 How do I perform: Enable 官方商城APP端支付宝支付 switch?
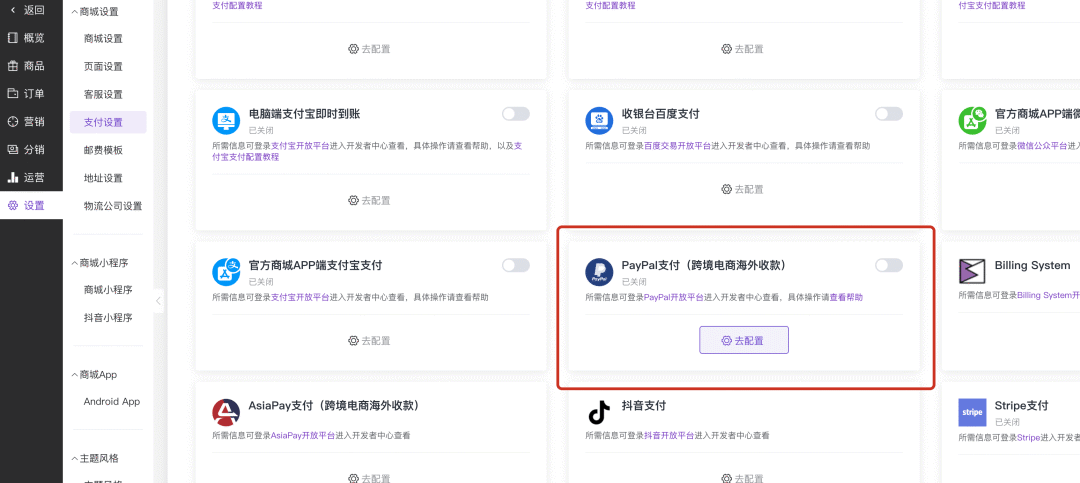click(516, 265)
